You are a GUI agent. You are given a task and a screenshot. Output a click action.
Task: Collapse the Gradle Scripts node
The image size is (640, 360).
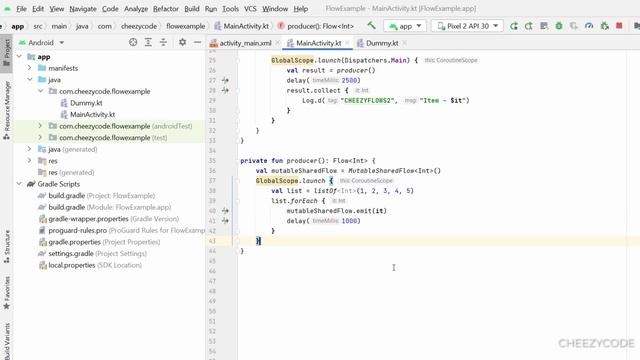19,184
